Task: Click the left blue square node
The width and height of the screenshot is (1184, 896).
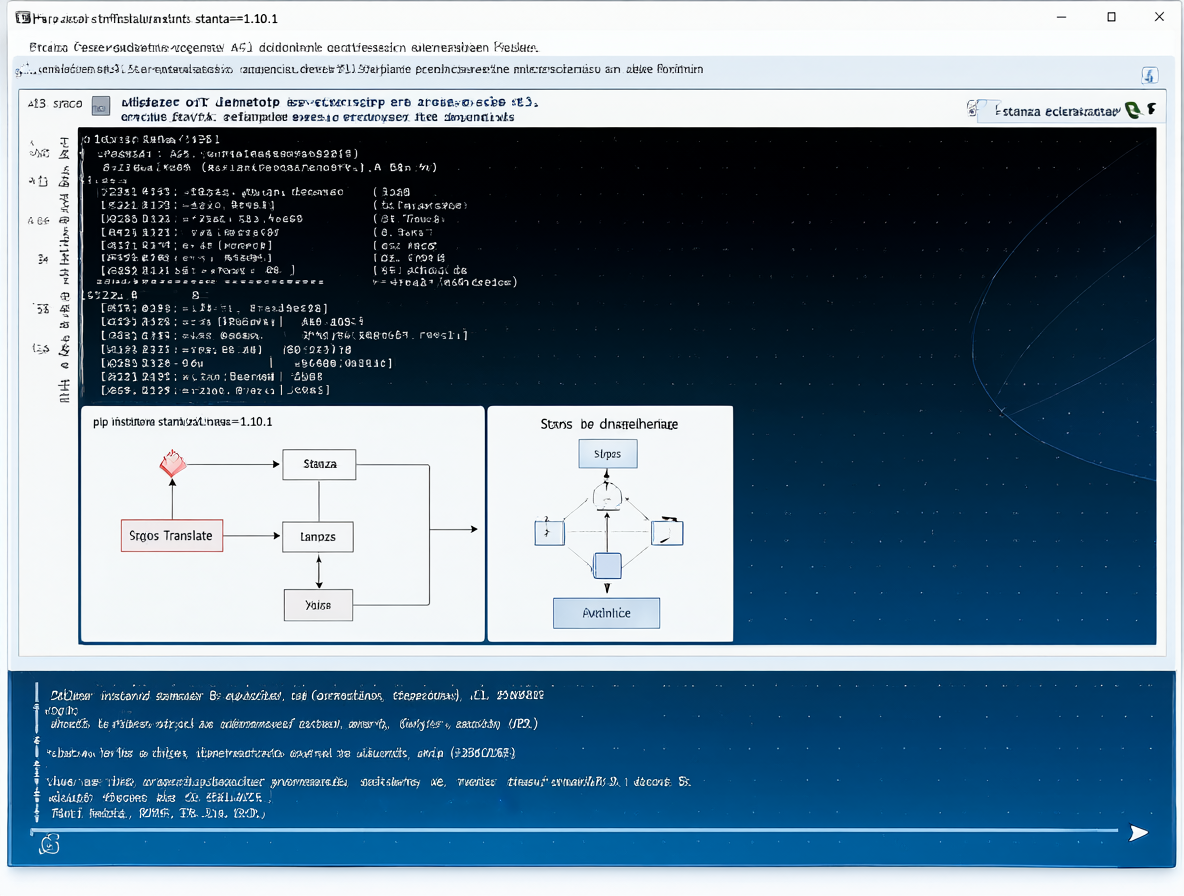Action: (550, 532)
